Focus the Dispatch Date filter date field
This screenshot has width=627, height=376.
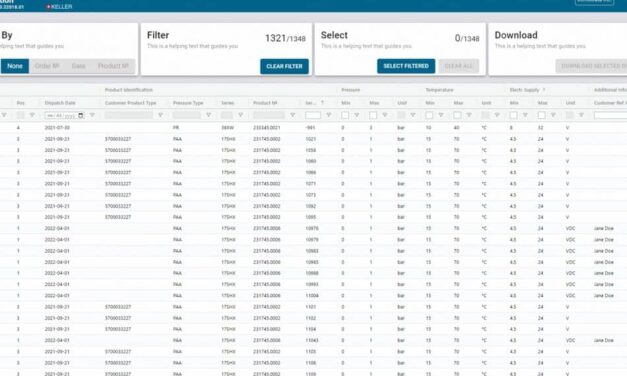pyautogui.click(x=64, y=115)
